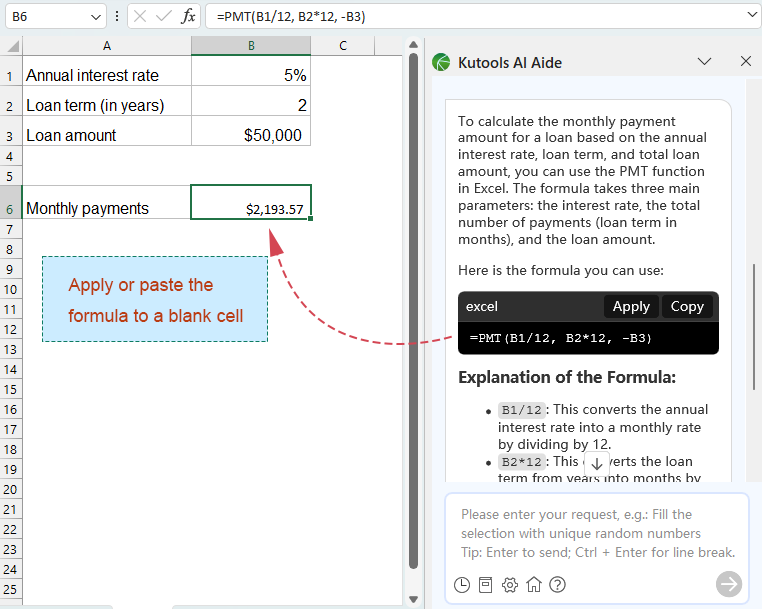Click the Kutools AI Aide logo icon

coord(441,62)
